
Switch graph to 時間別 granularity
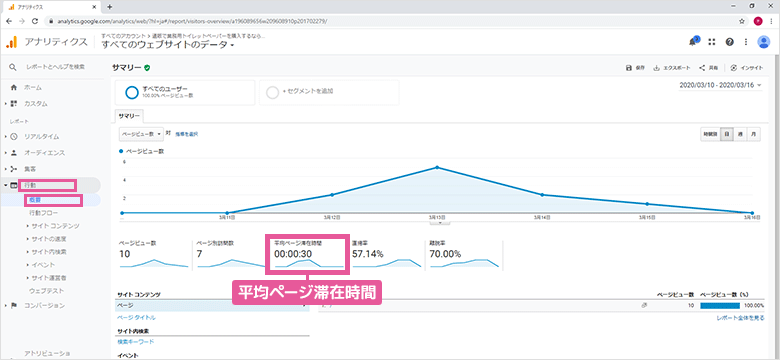709,135
